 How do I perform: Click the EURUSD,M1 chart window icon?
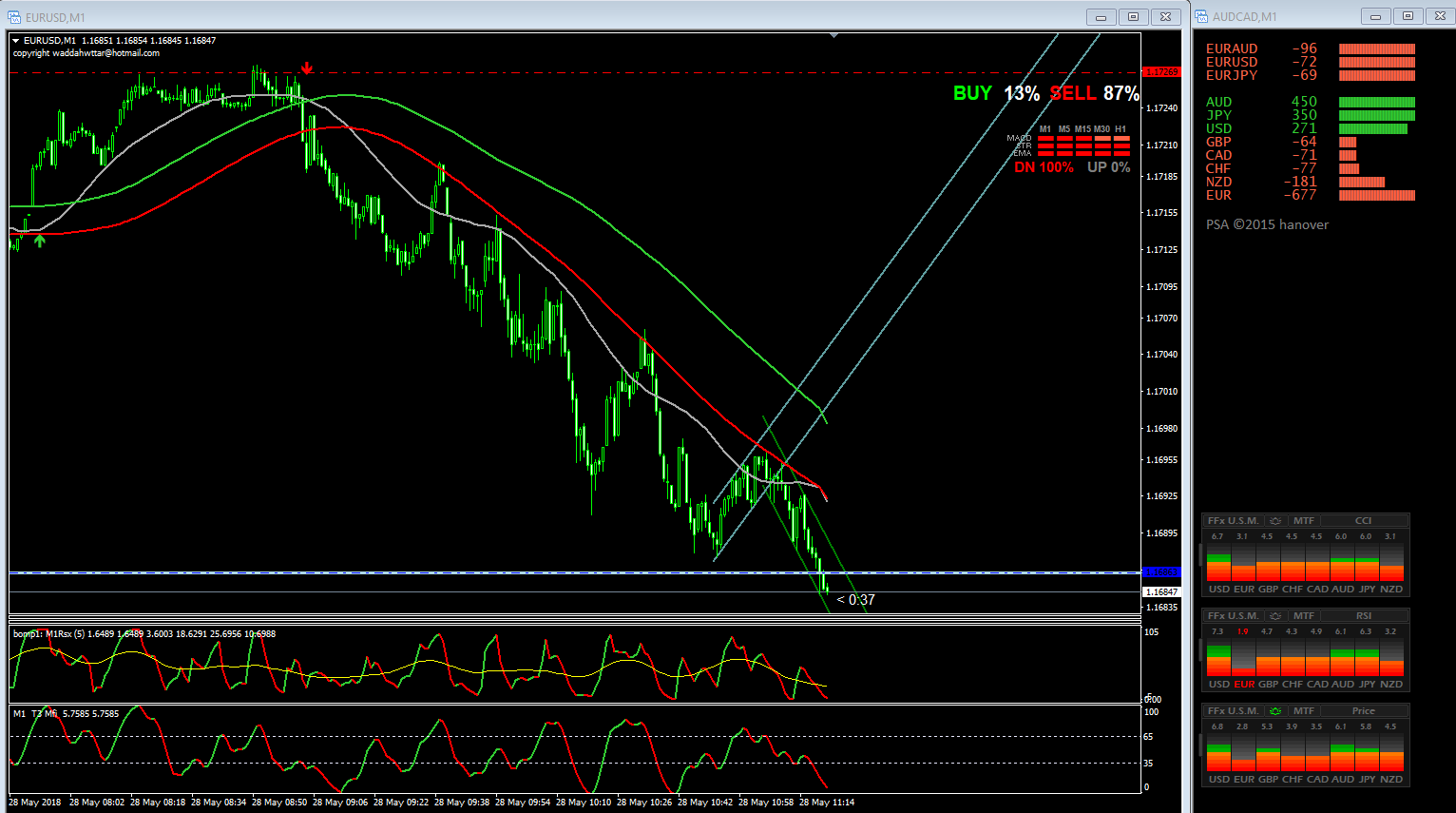[x=14, y=17]
